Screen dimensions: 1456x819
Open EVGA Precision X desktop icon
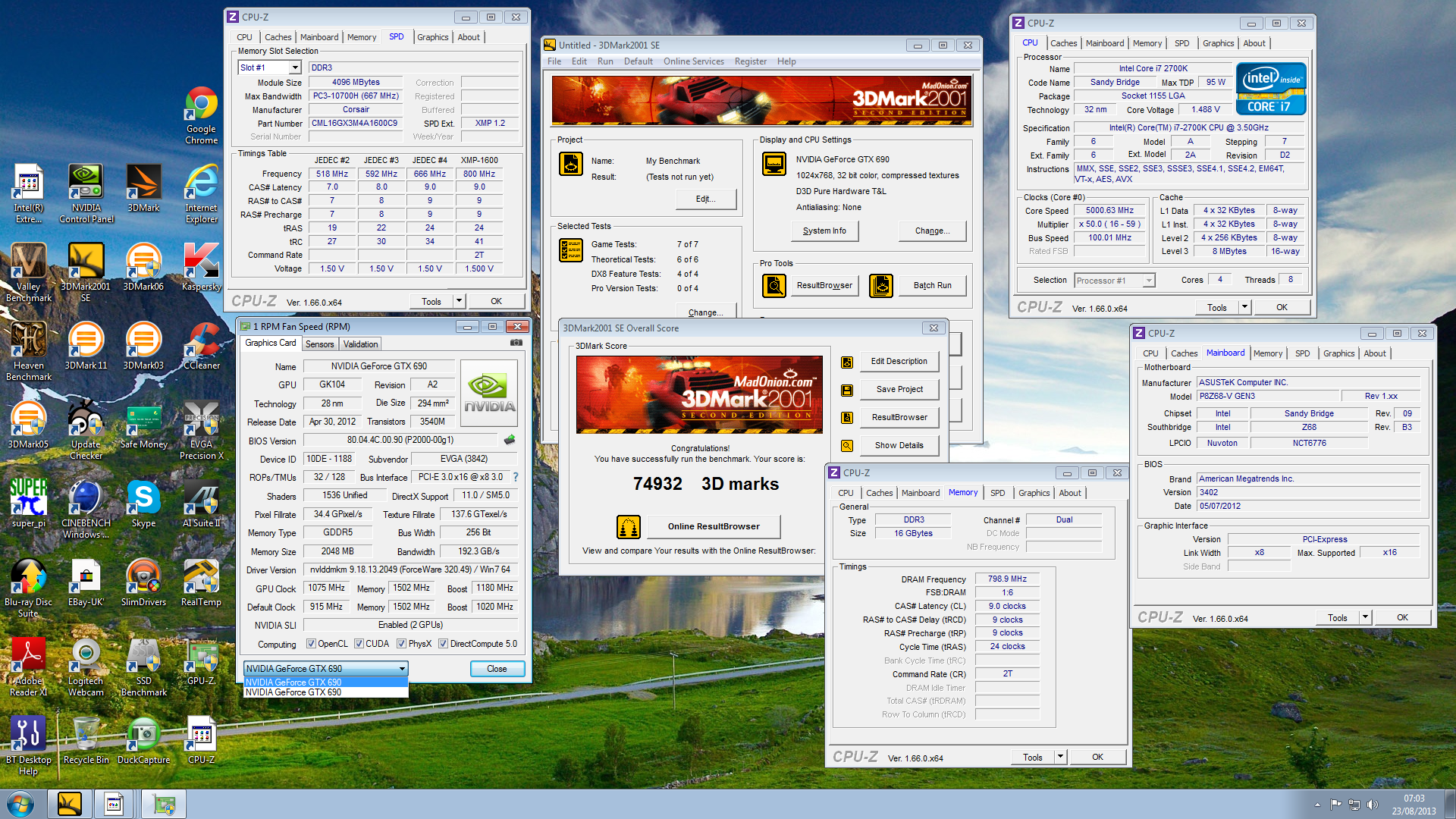coord(201,431)
